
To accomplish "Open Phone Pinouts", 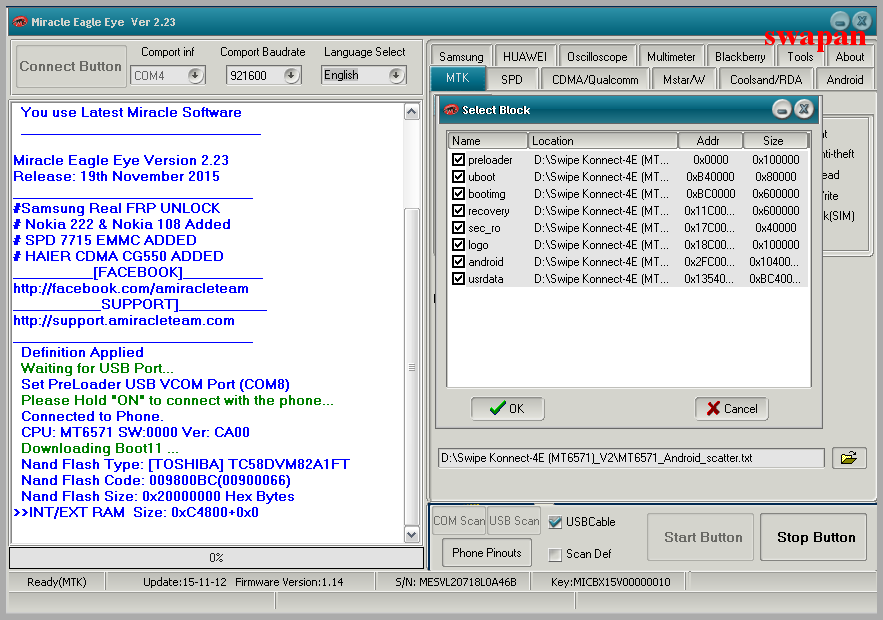I will pyautogui.click(x=487, y=553).
